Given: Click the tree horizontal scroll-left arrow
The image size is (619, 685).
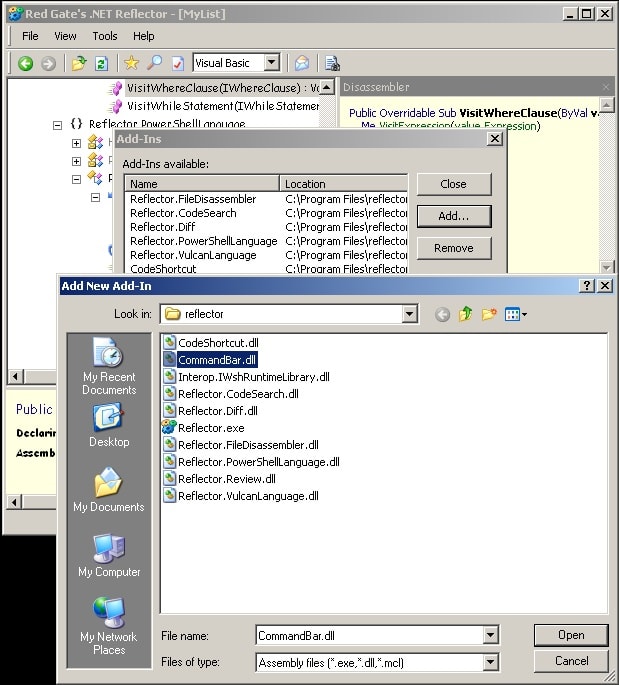Looking at the screenshot, I should 15,376.
